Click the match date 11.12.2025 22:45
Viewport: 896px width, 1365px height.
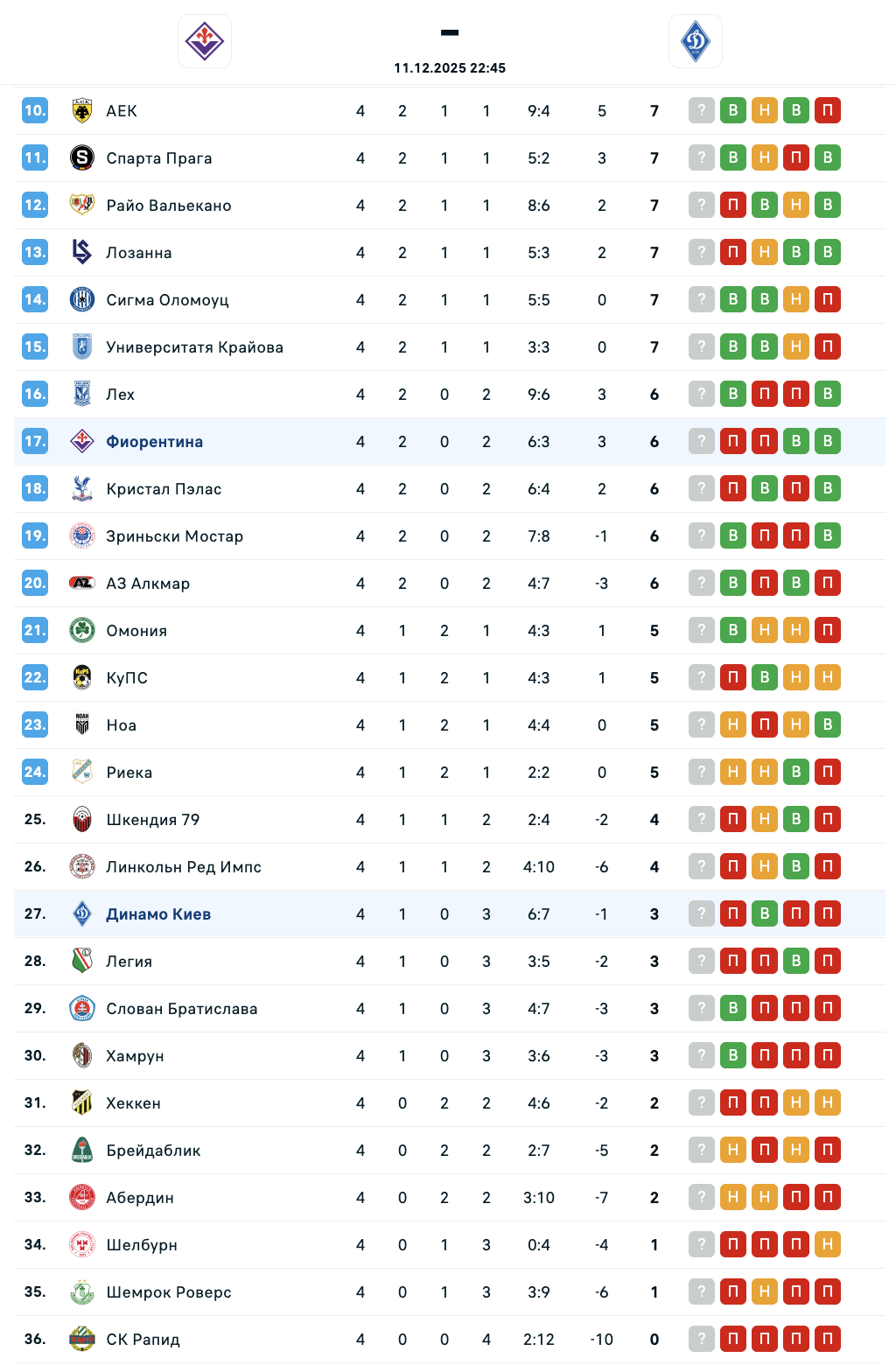click(x=450, y=68)
